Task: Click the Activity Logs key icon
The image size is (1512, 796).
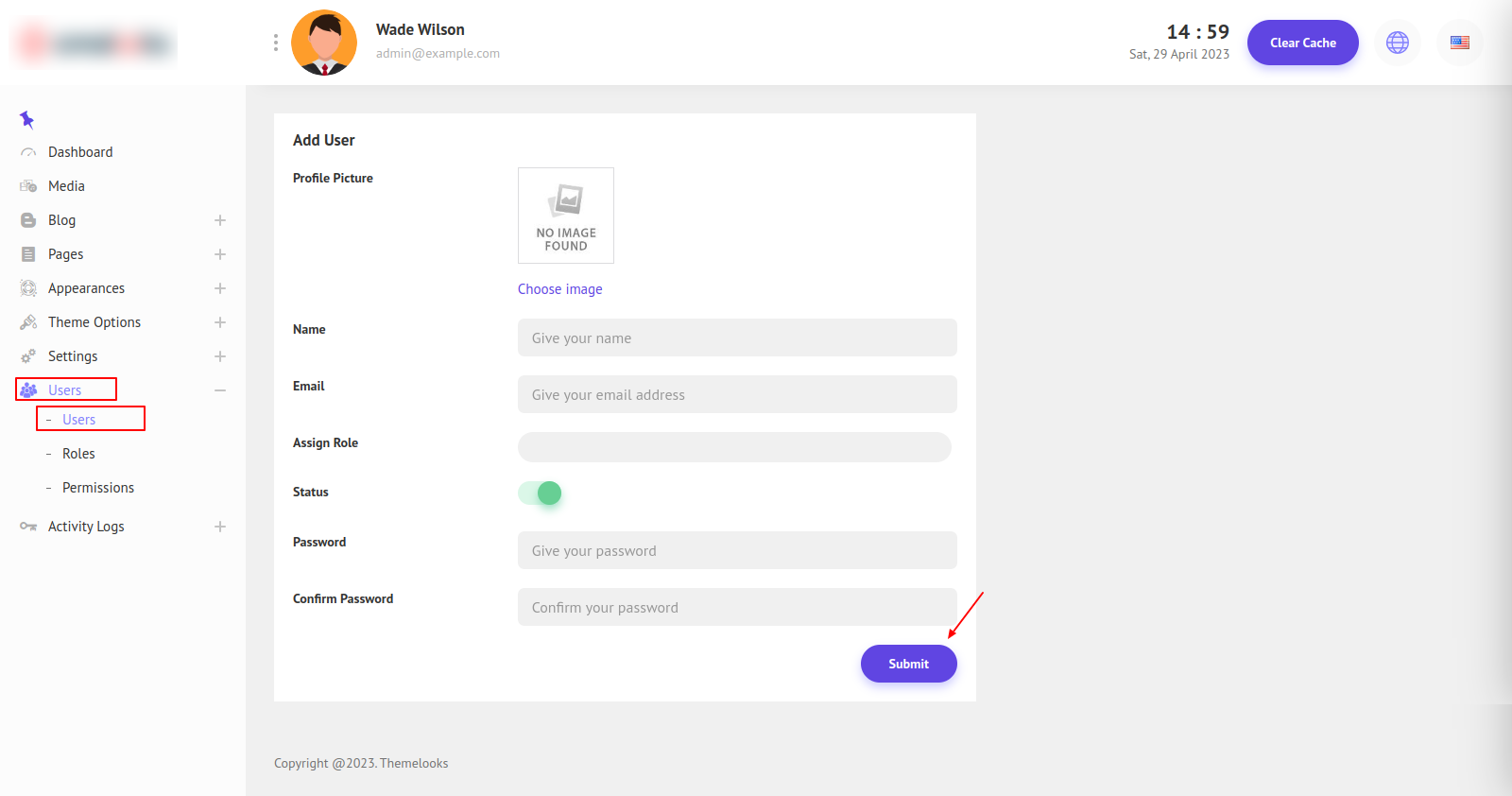Action: click(28, 527)
